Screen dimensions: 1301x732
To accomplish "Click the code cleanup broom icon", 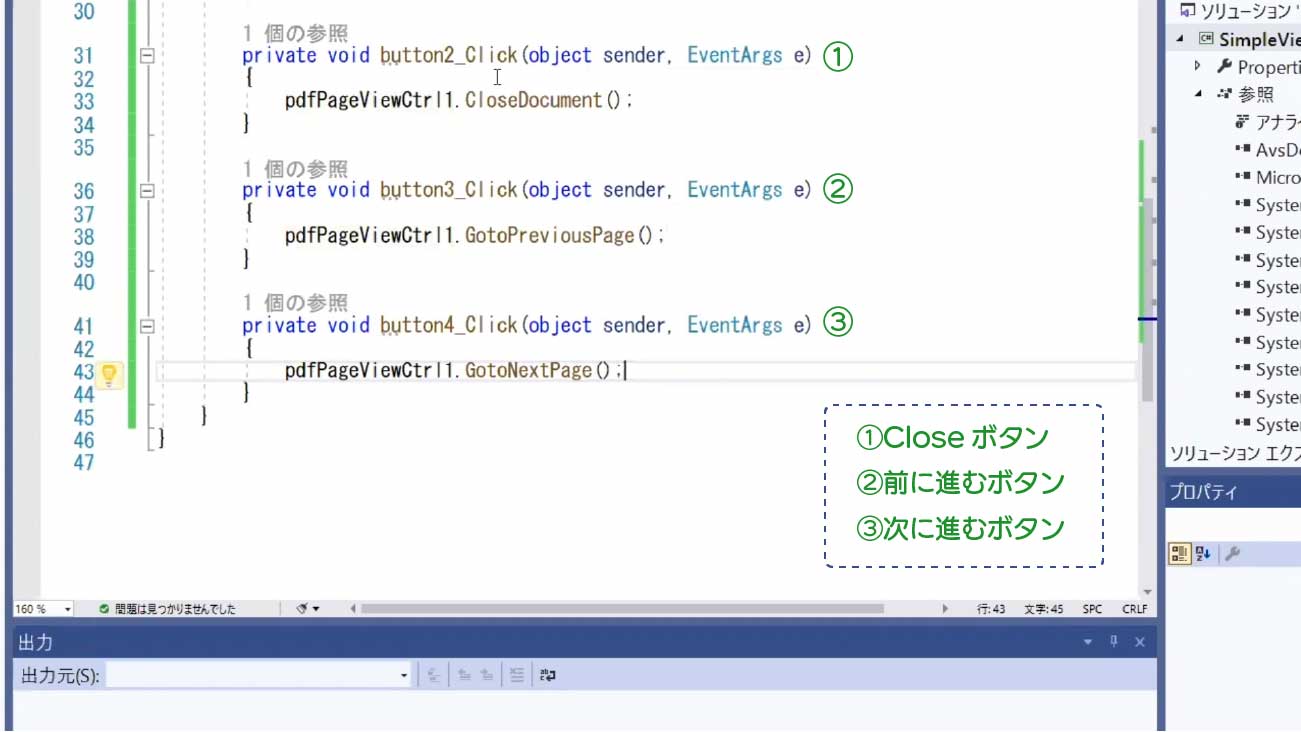I will click(302, 608).
